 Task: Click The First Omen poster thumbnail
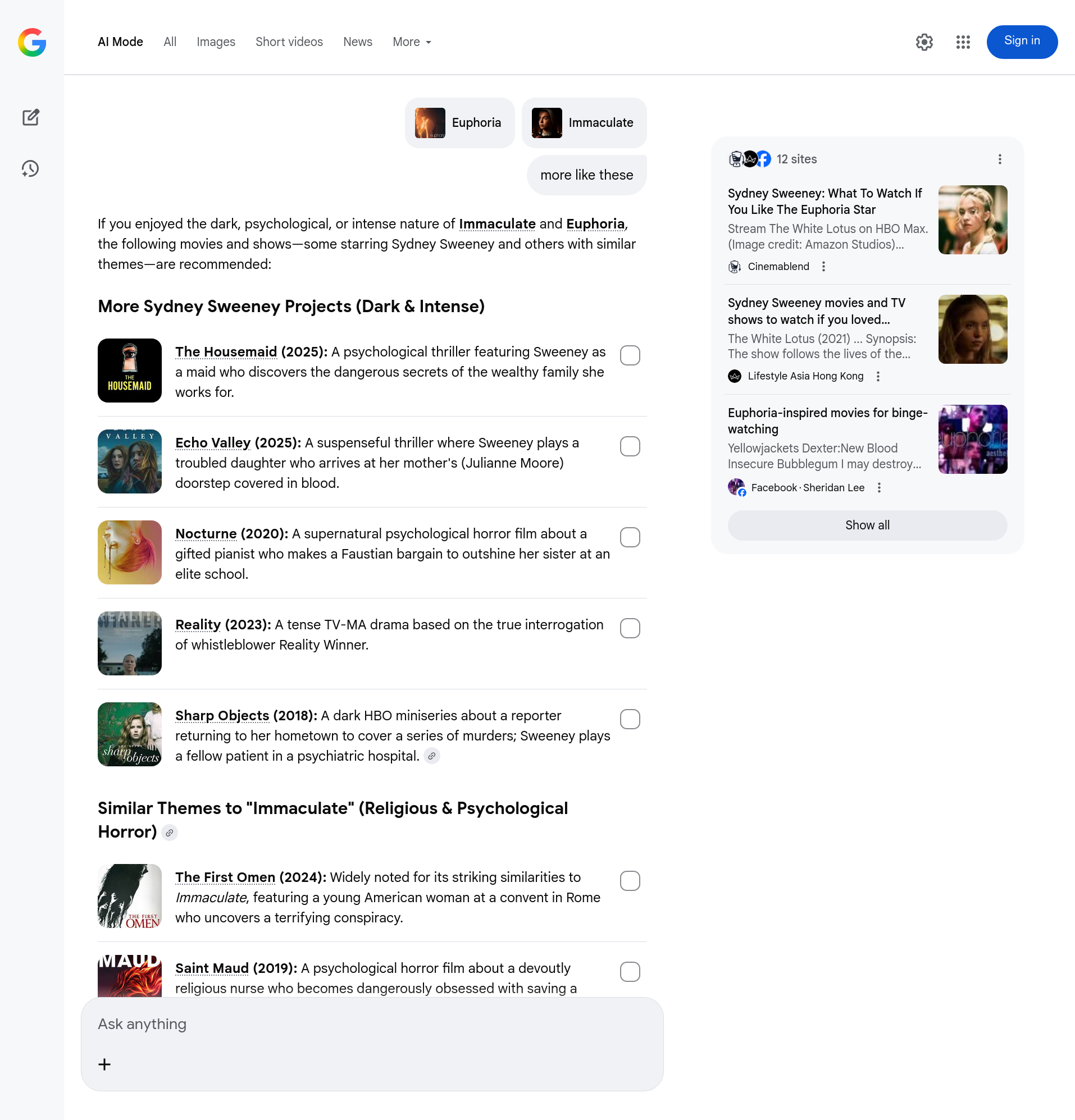[130, 895]
